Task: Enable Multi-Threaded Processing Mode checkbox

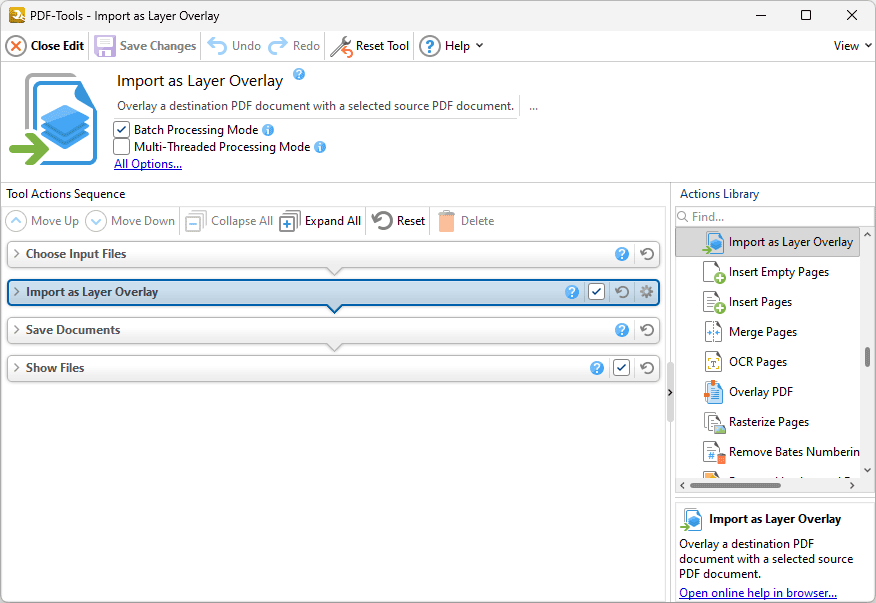Action: [121, 147]
